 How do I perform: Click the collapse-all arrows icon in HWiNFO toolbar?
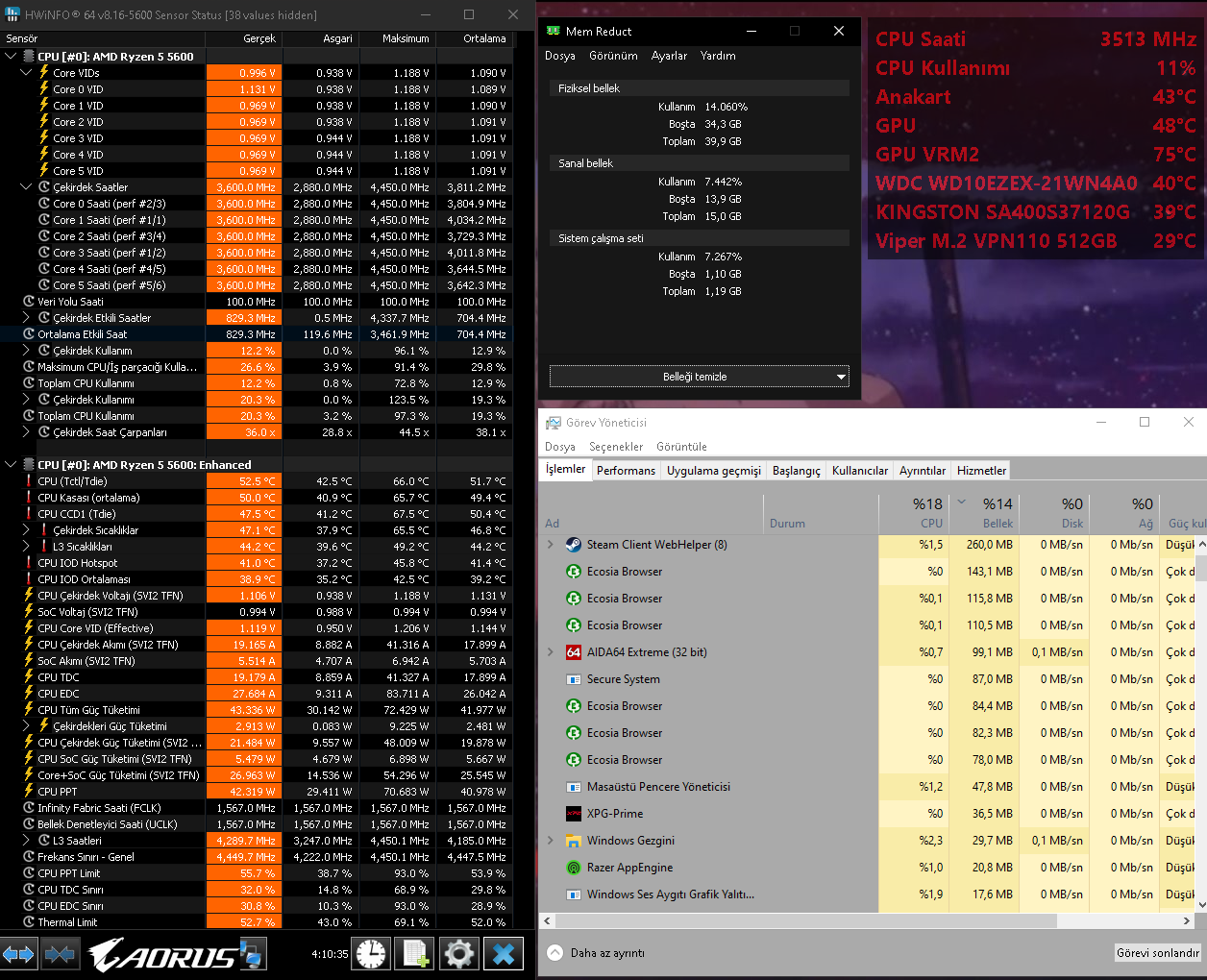click(60, 954)
